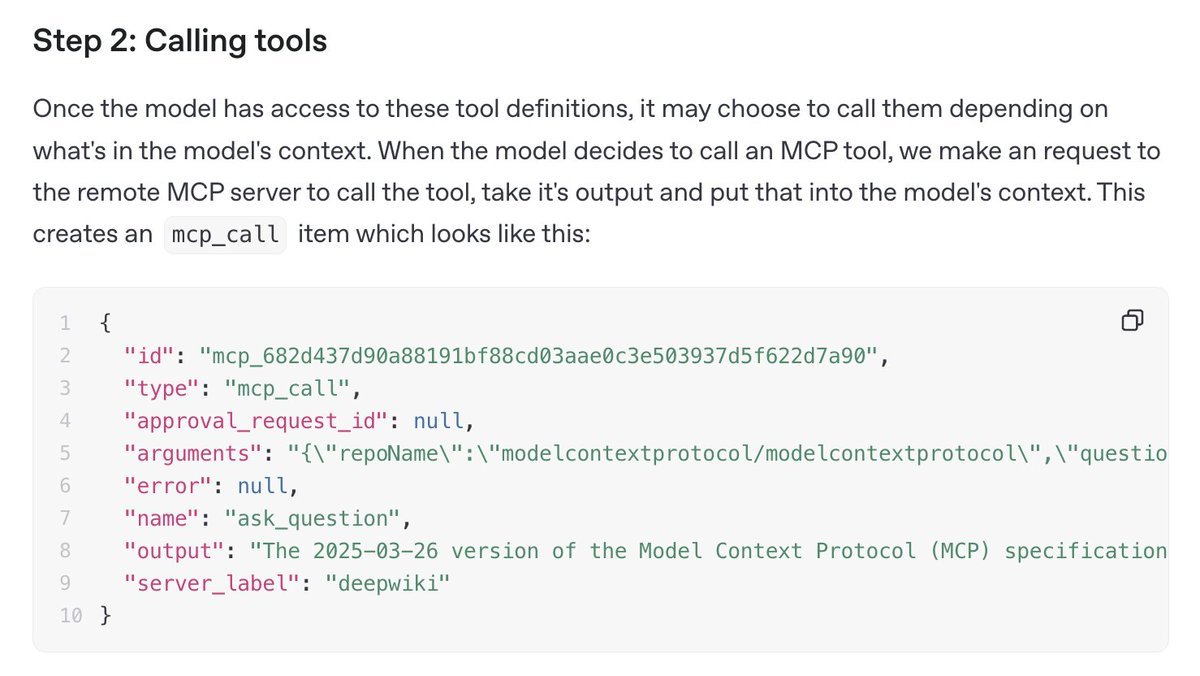Screen dimensions: 1200x676
Task: Copy the code block using copy icon
Action: [1133, 321]
